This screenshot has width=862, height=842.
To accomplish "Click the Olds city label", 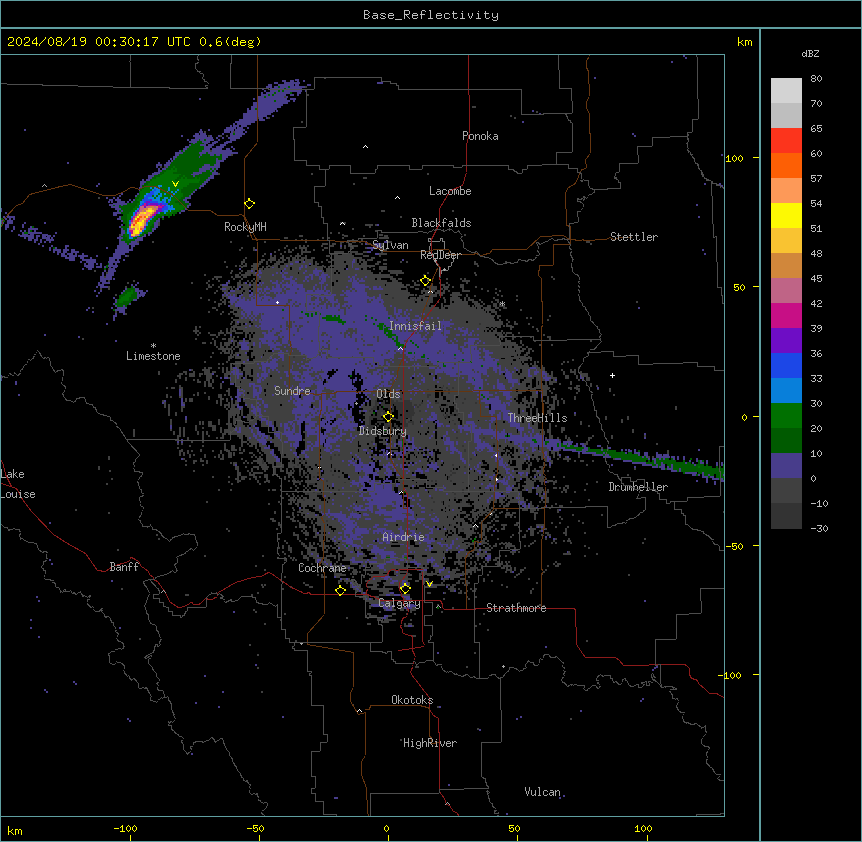I will (x=388, y=394).
